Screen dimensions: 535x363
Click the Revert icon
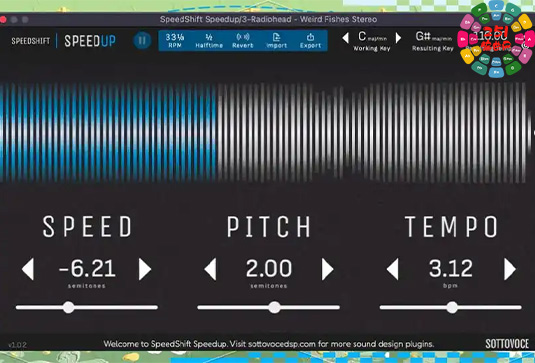coord(243,41)
